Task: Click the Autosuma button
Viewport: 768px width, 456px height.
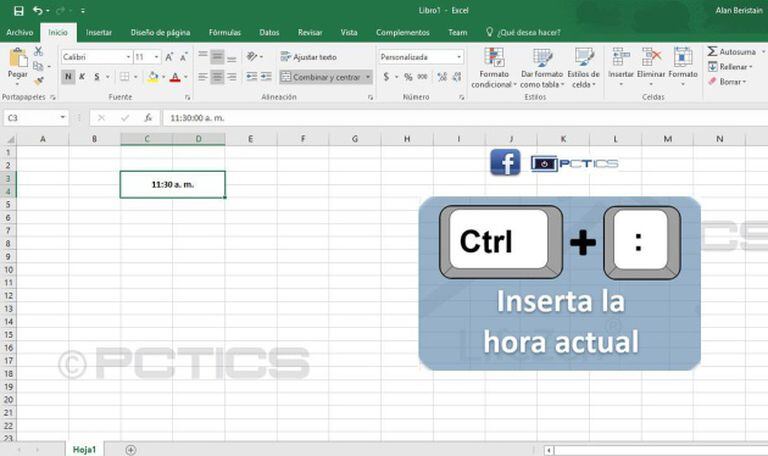Action: point(731,51)
